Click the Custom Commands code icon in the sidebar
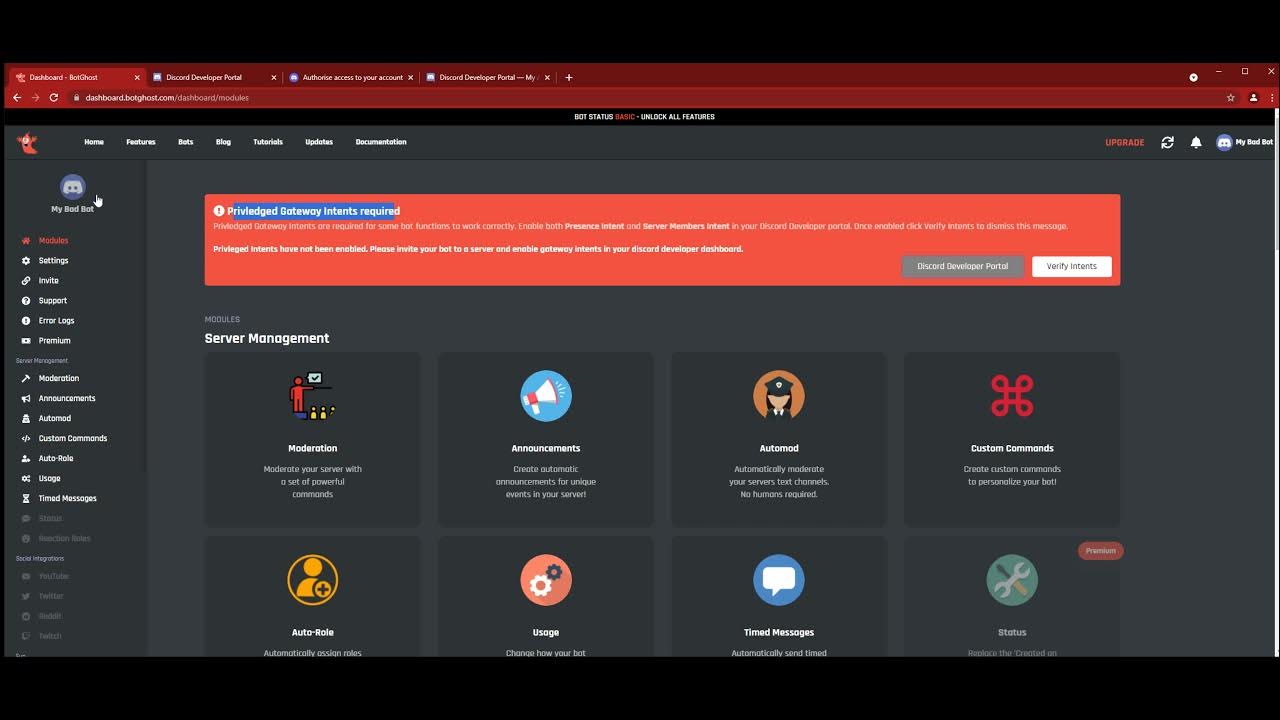This screenshot has width=1280, height=720. tap(26, 438)
